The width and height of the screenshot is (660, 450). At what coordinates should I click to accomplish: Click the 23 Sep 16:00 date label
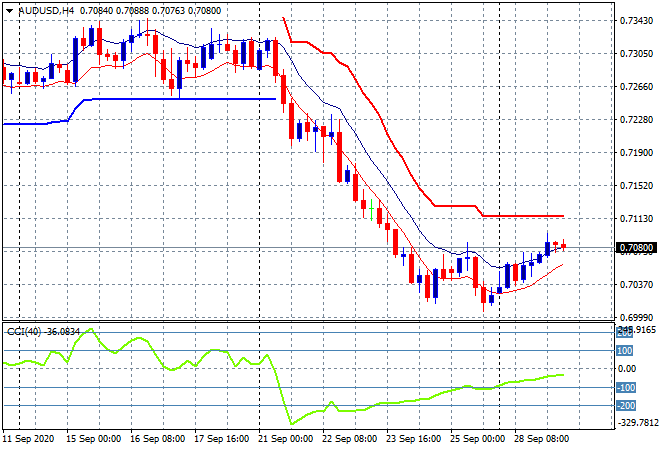tap(415, 440)
